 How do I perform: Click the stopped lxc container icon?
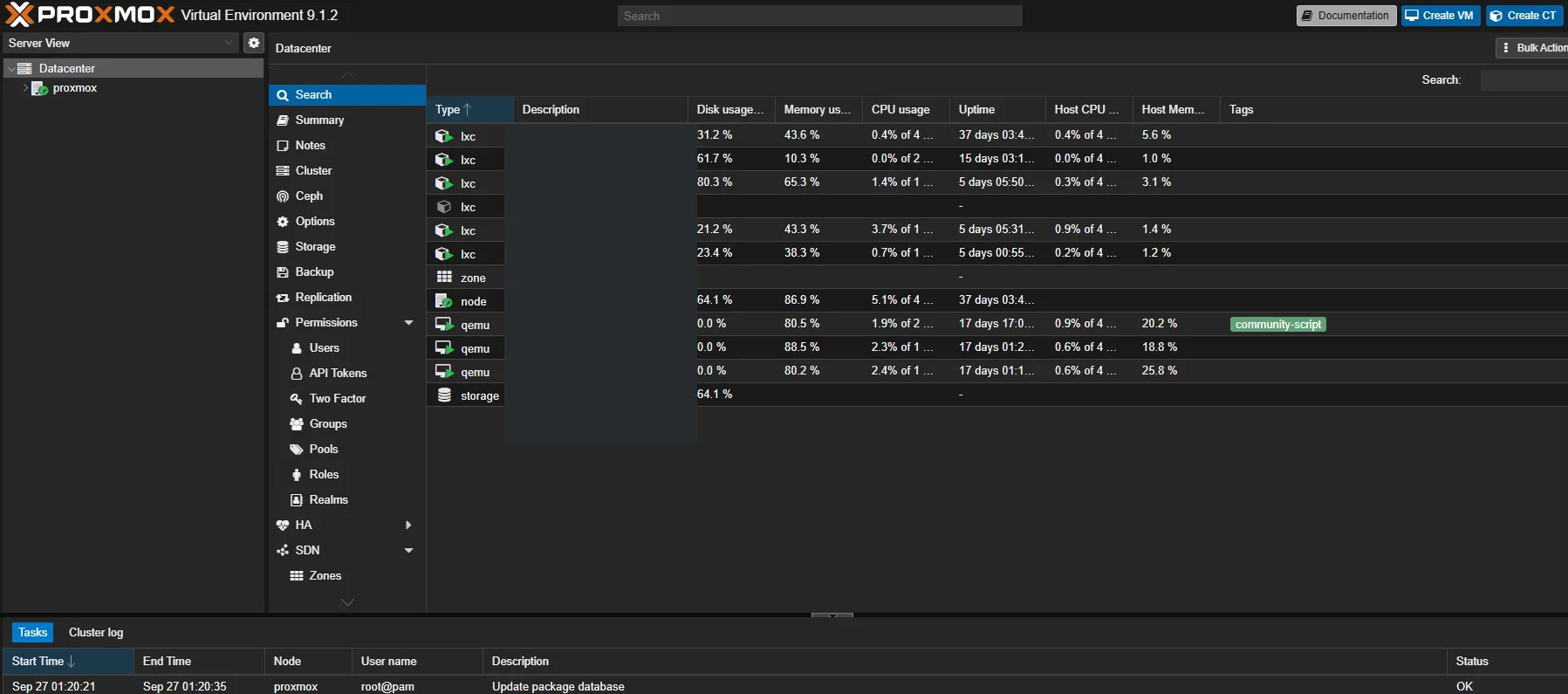pos(444,207)
